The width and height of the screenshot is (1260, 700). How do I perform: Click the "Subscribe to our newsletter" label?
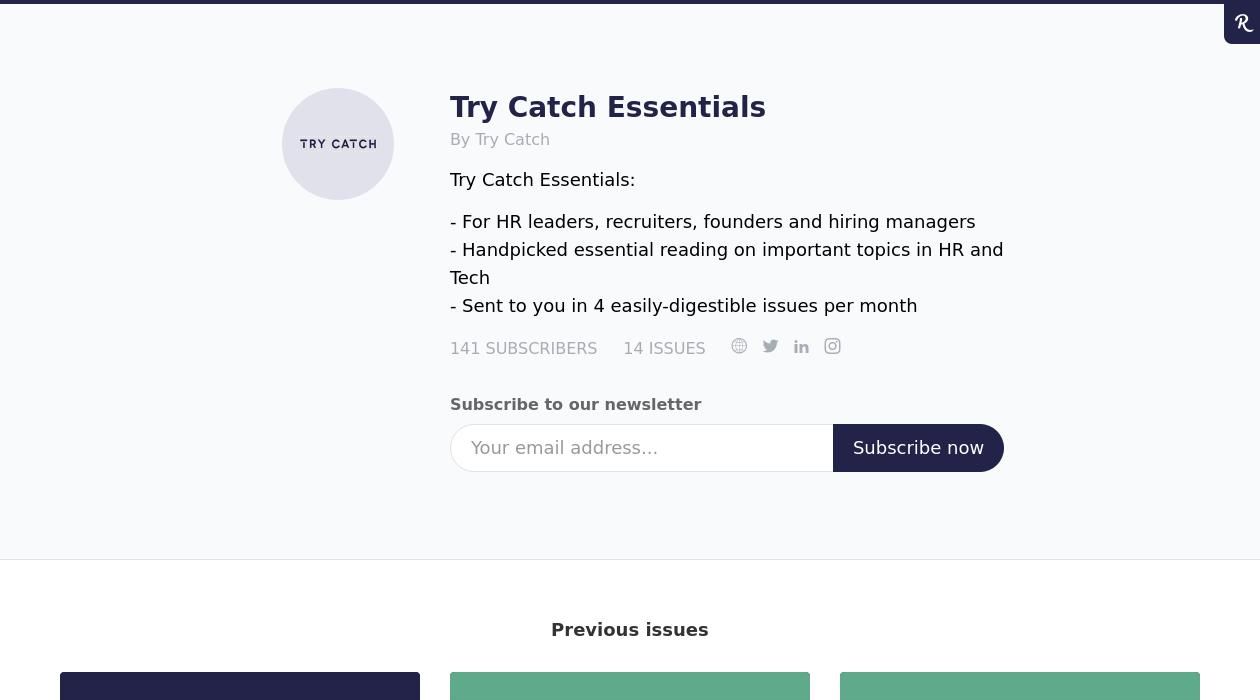tap(575, 405)
